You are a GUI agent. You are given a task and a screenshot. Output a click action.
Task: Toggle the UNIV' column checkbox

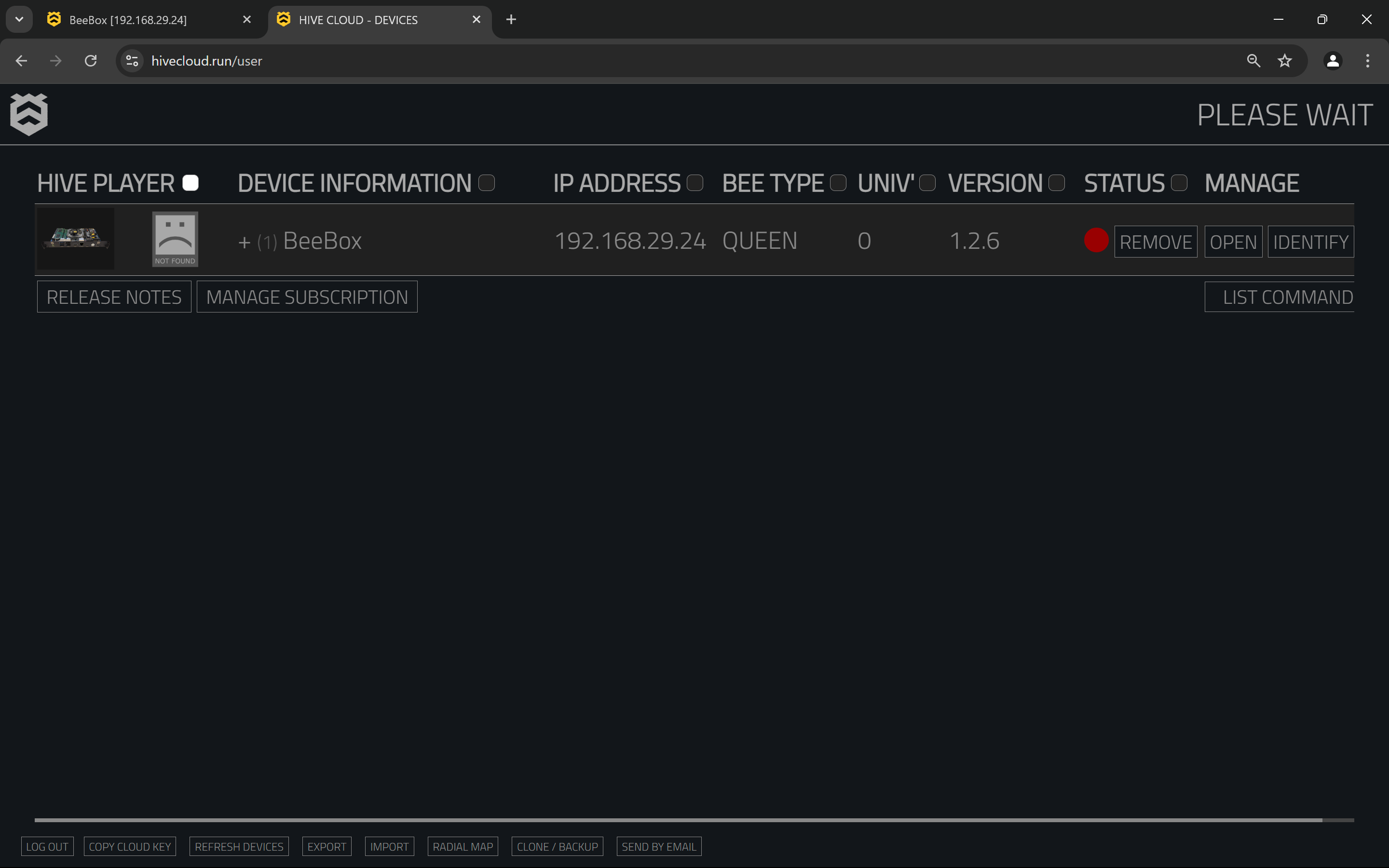click(927, 183)
